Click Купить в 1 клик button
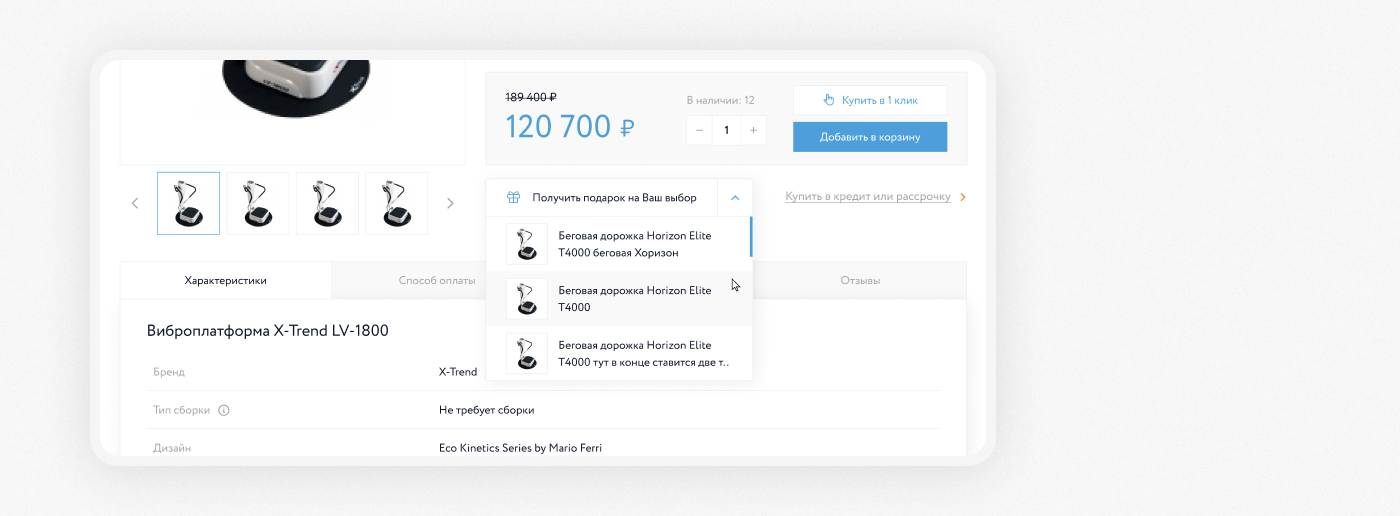The width and height of the screenshot is (1400, 516). [x=870, y=100]
